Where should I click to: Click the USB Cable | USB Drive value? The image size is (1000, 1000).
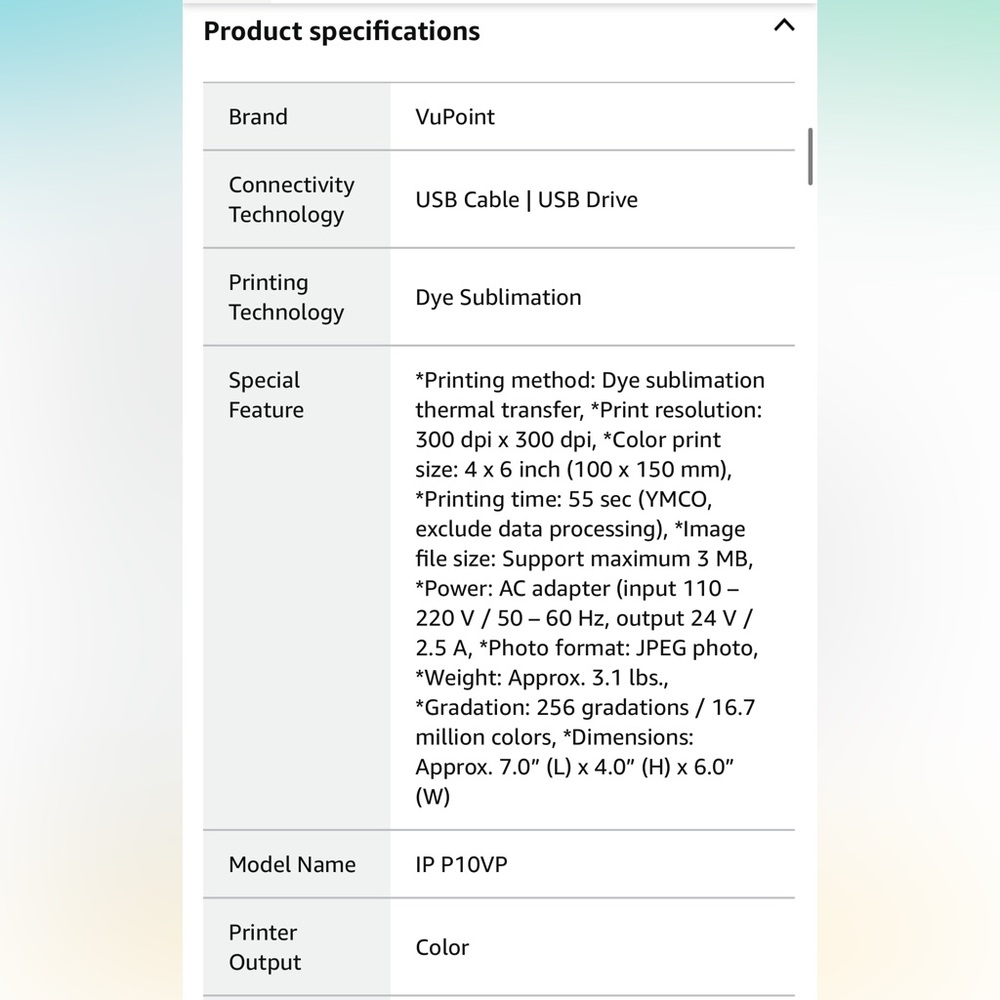tap(526, 200)
